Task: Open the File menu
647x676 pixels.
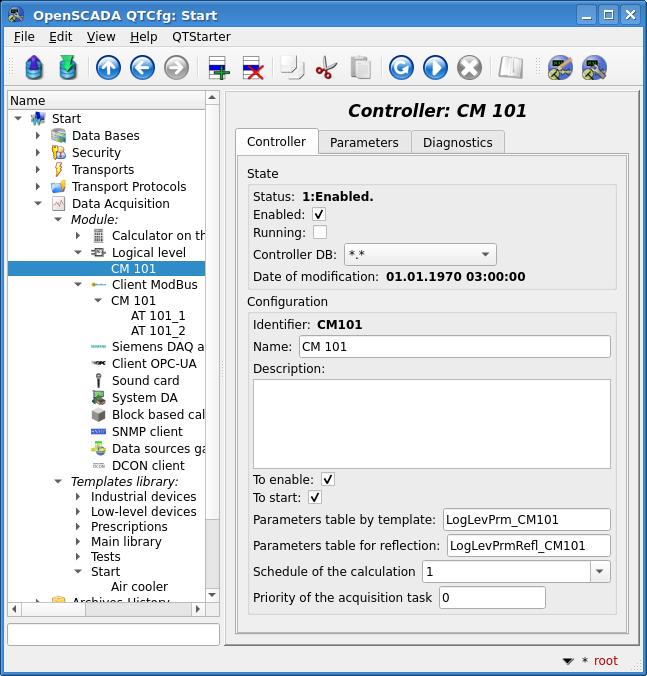Action: pos(24,37)
